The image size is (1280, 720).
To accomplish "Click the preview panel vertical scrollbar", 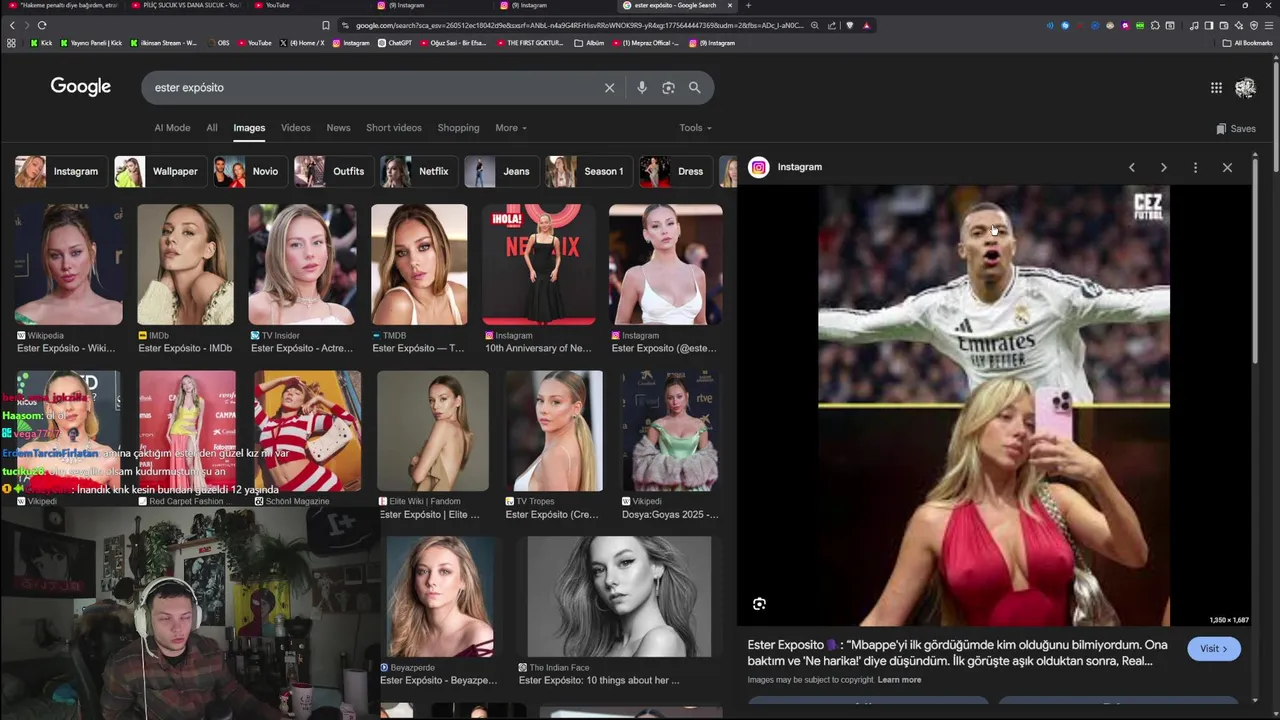I will pos(1255,260).
